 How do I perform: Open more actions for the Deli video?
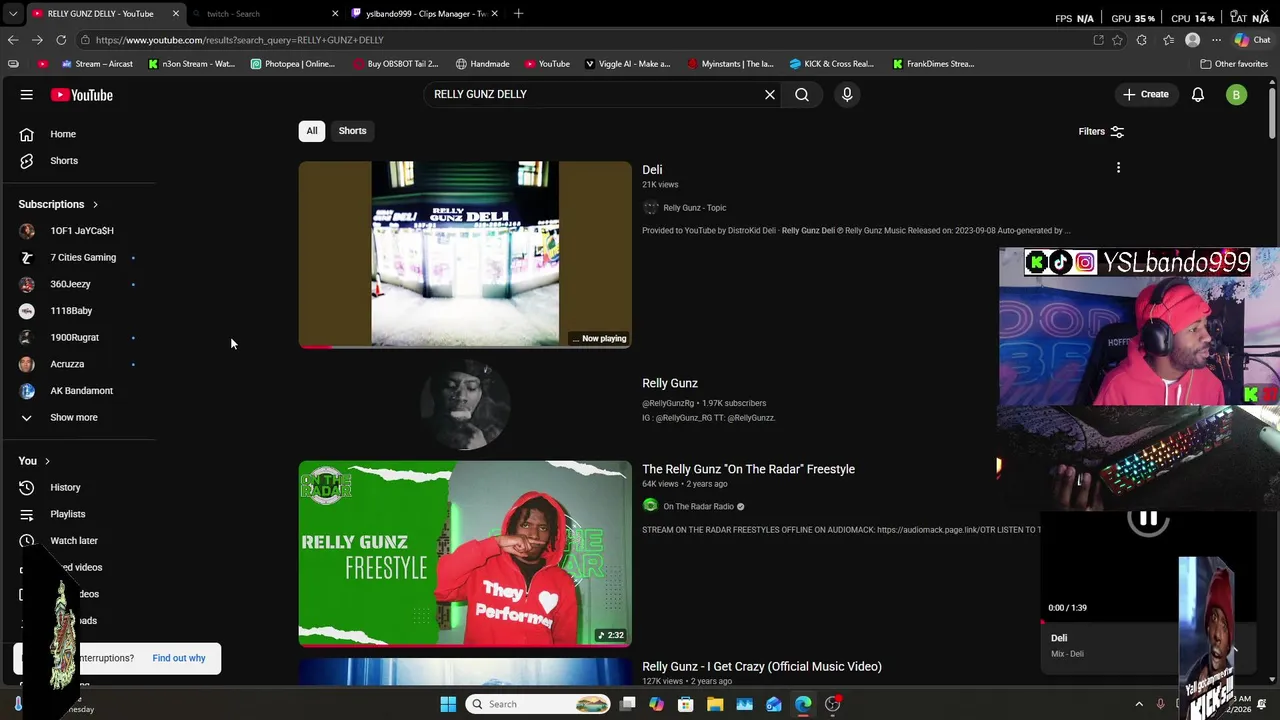coord(1118,168)
